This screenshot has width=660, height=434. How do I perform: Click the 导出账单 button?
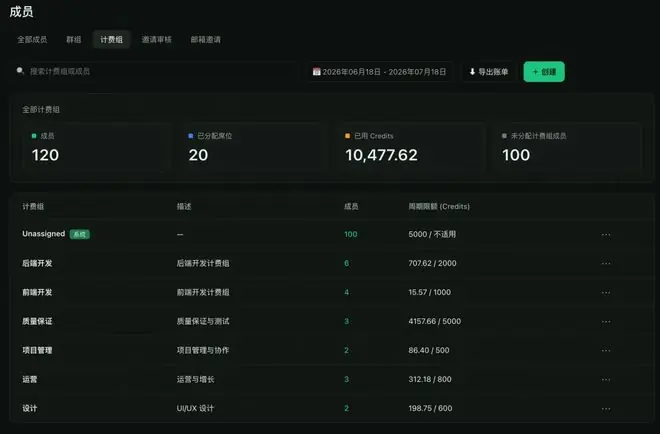489,72
